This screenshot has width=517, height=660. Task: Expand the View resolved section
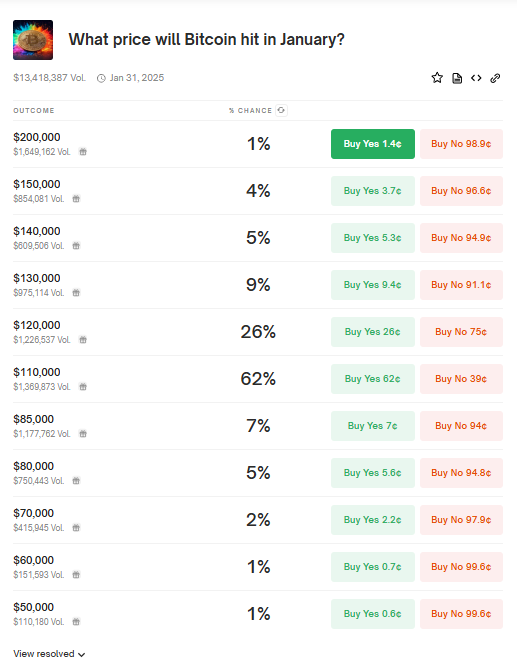click(x=49, y=654)
